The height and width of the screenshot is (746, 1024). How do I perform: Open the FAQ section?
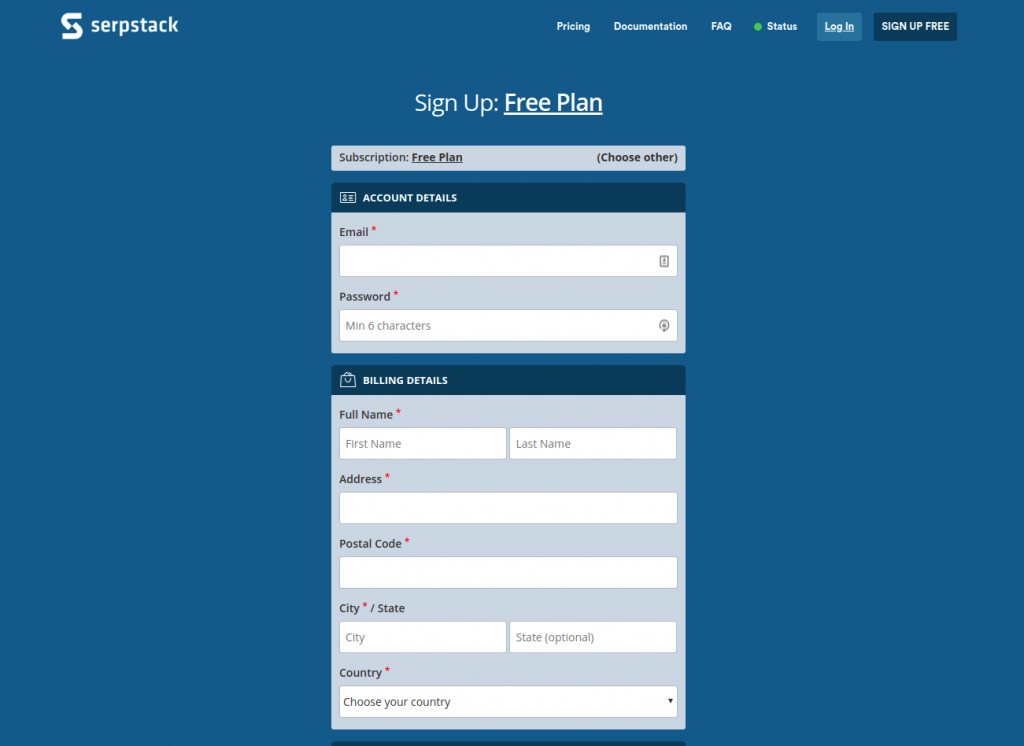tap(721, 26)
